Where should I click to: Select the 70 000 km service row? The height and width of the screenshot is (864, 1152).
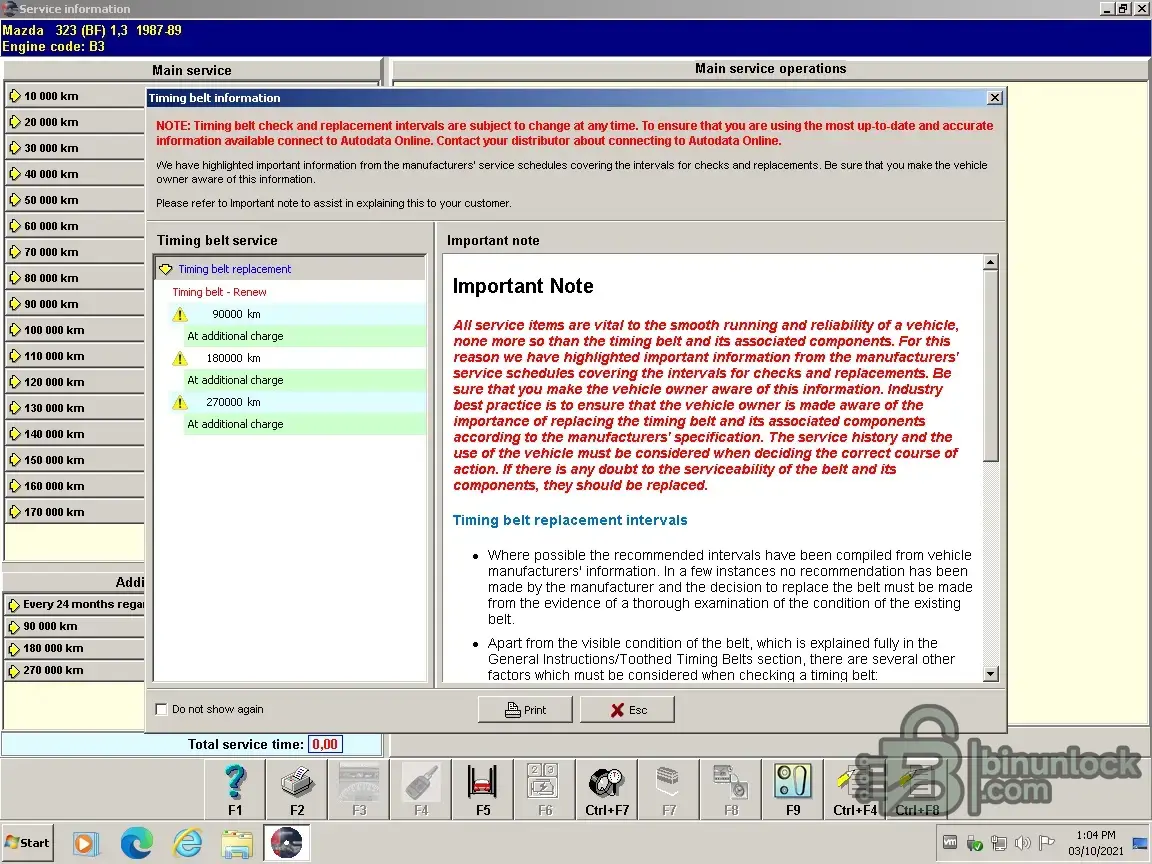[x=75, y=252]
